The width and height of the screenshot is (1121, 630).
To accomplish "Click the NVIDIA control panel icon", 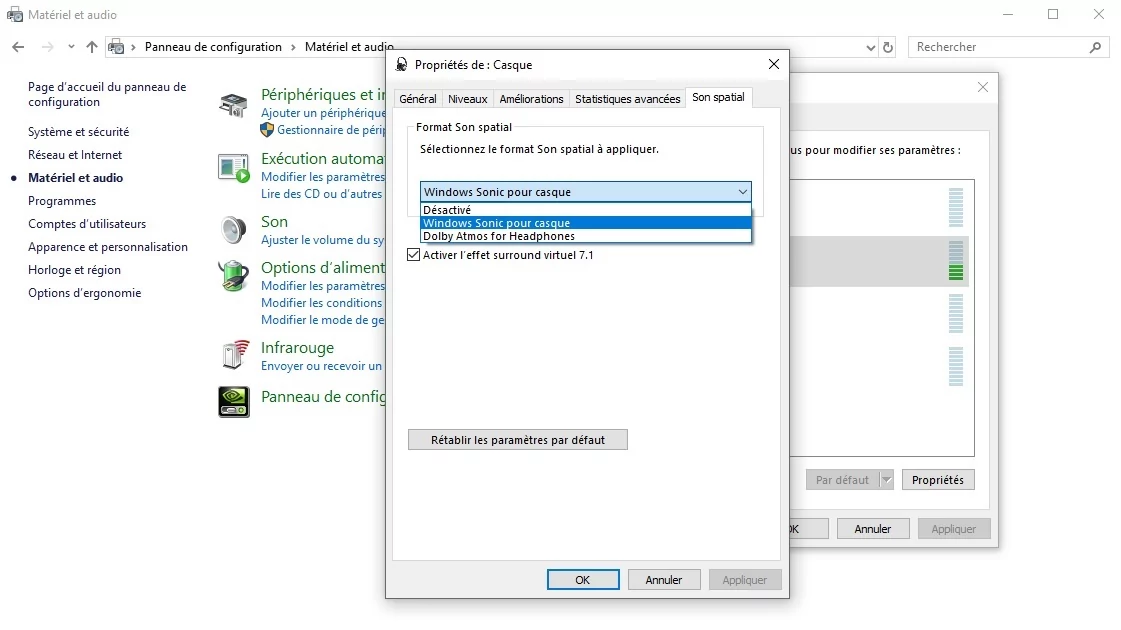I will click(234, 401).
